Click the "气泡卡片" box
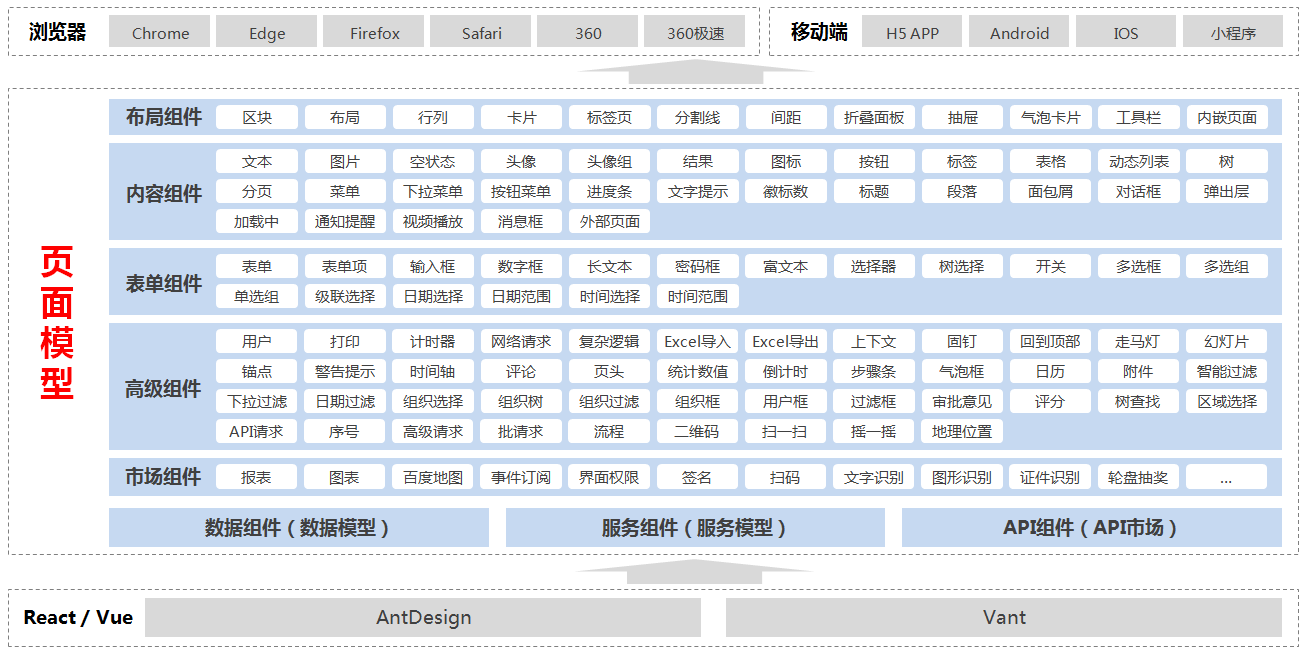 [x=1050, y=117]
